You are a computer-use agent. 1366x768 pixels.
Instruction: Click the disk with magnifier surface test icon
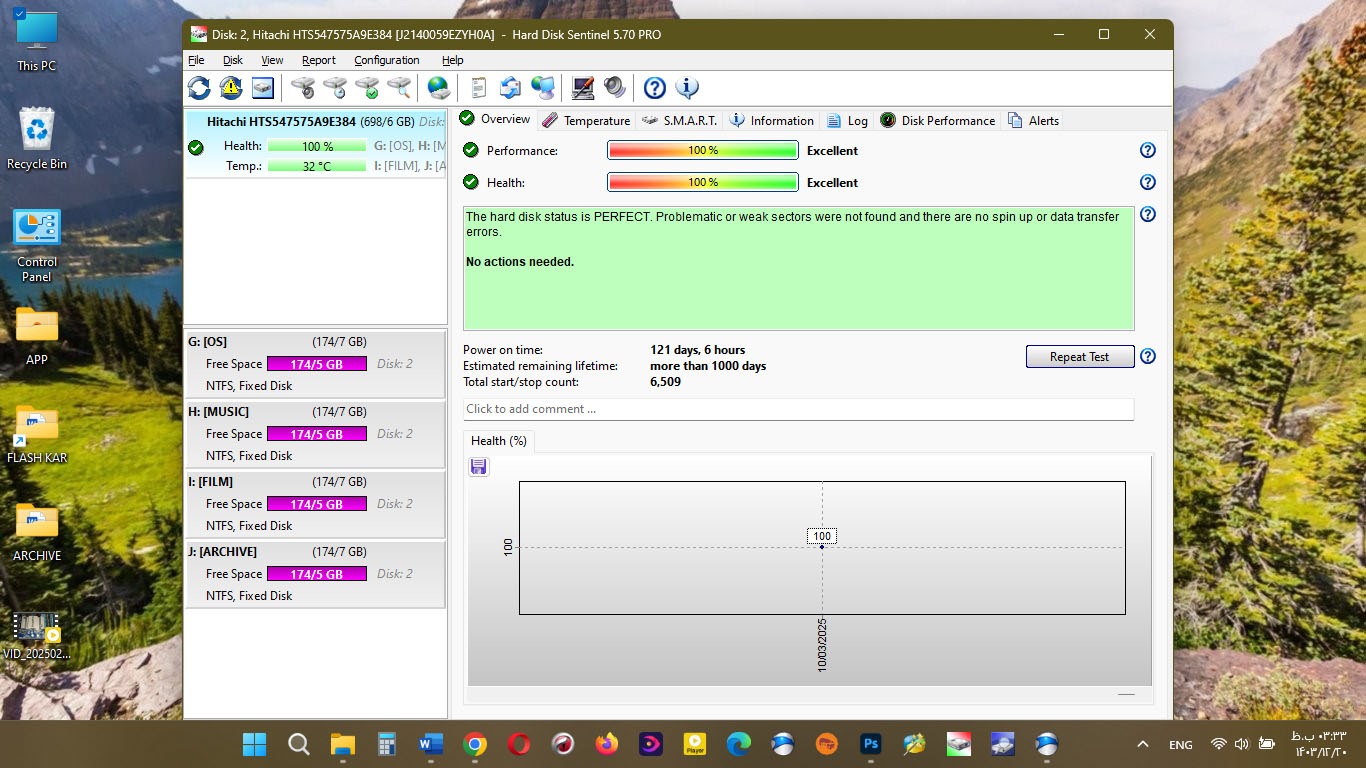point(399,88)
